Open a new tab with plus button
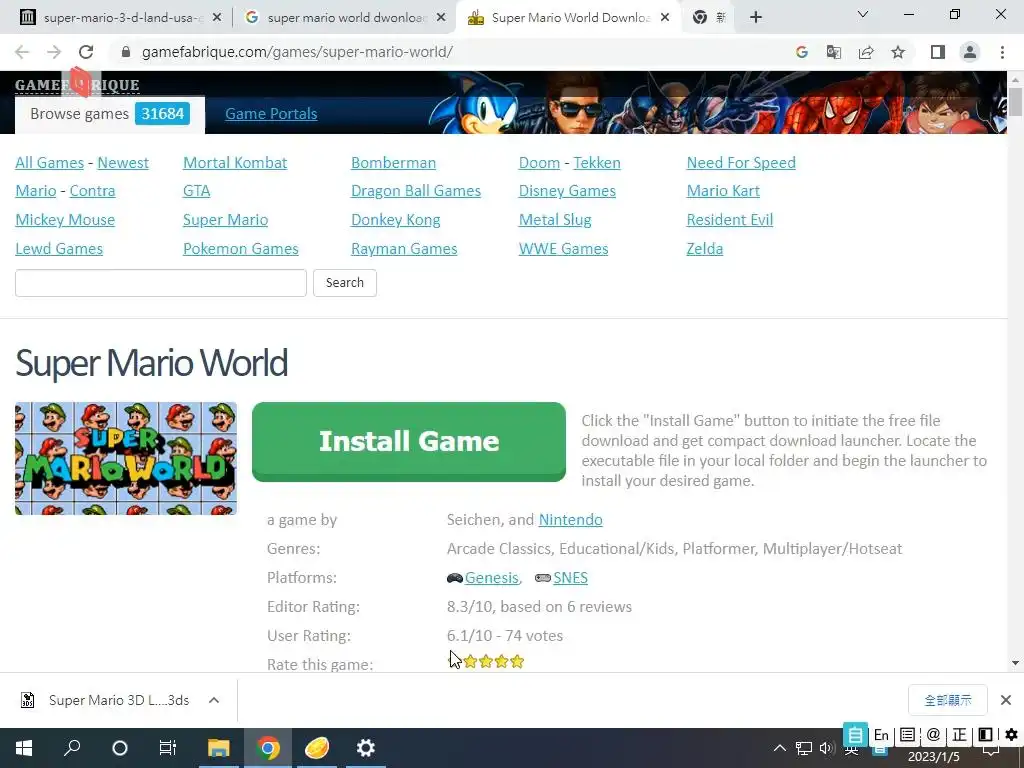Viewport: 1024px width, 768px height. pyautogui.click(x=756, y=17)
